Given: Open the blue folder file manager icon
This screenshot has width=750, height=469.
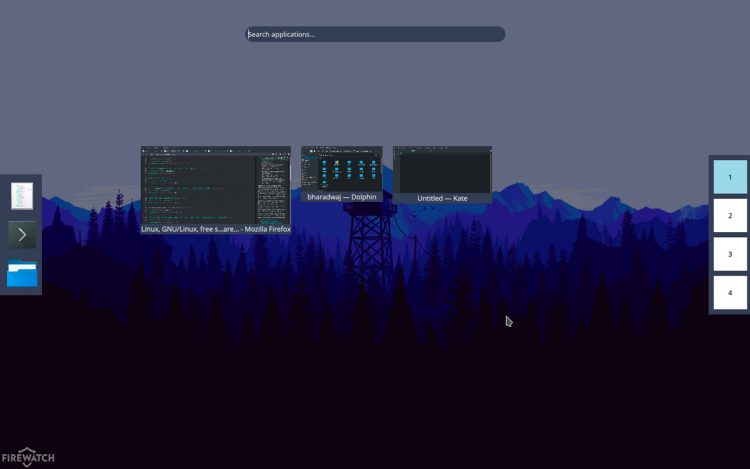Looking at the screenshot, I should [22, 274].
